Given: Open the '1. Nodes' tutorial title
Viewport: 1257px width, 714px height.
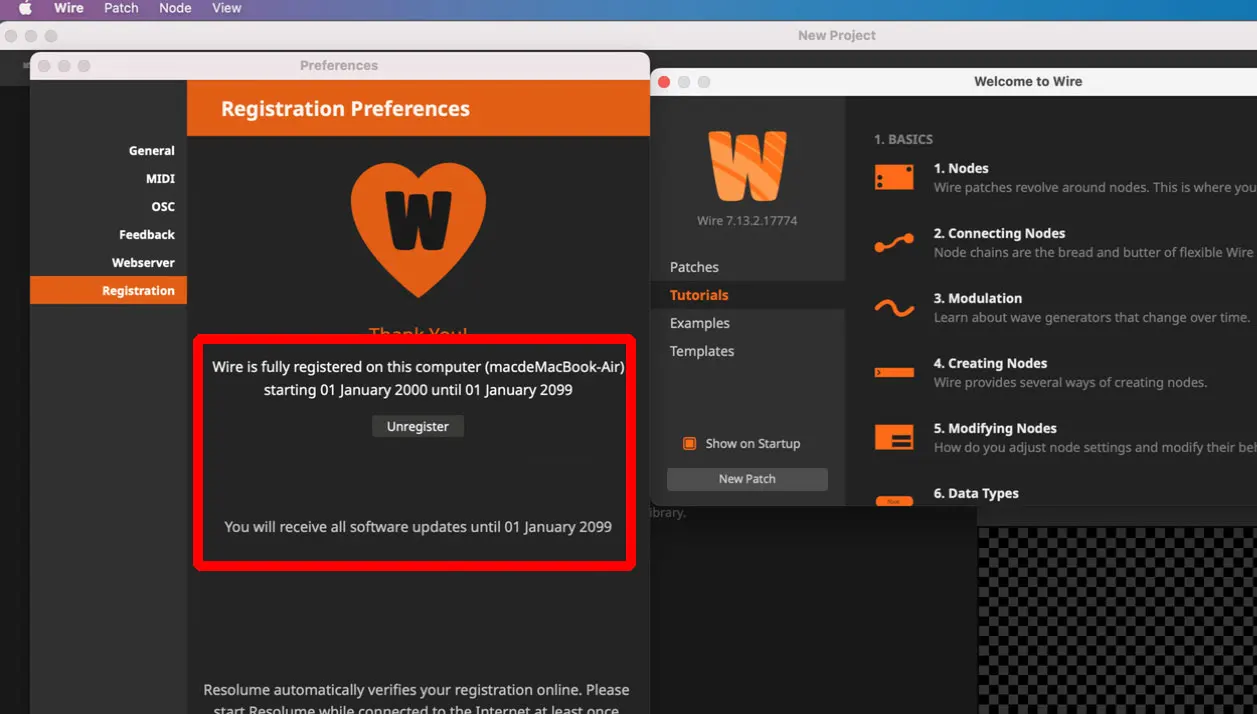Looking at the screenshot, I should pos(961,168).
